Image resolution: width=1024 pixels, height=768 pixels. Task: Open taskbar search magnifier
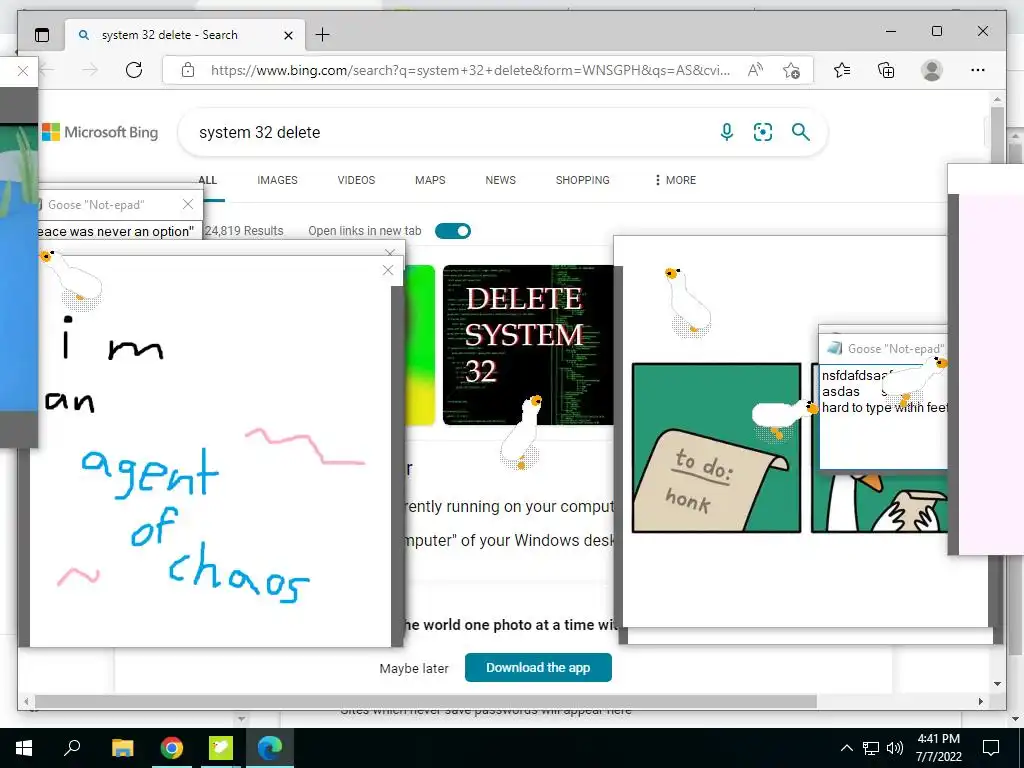72,748
